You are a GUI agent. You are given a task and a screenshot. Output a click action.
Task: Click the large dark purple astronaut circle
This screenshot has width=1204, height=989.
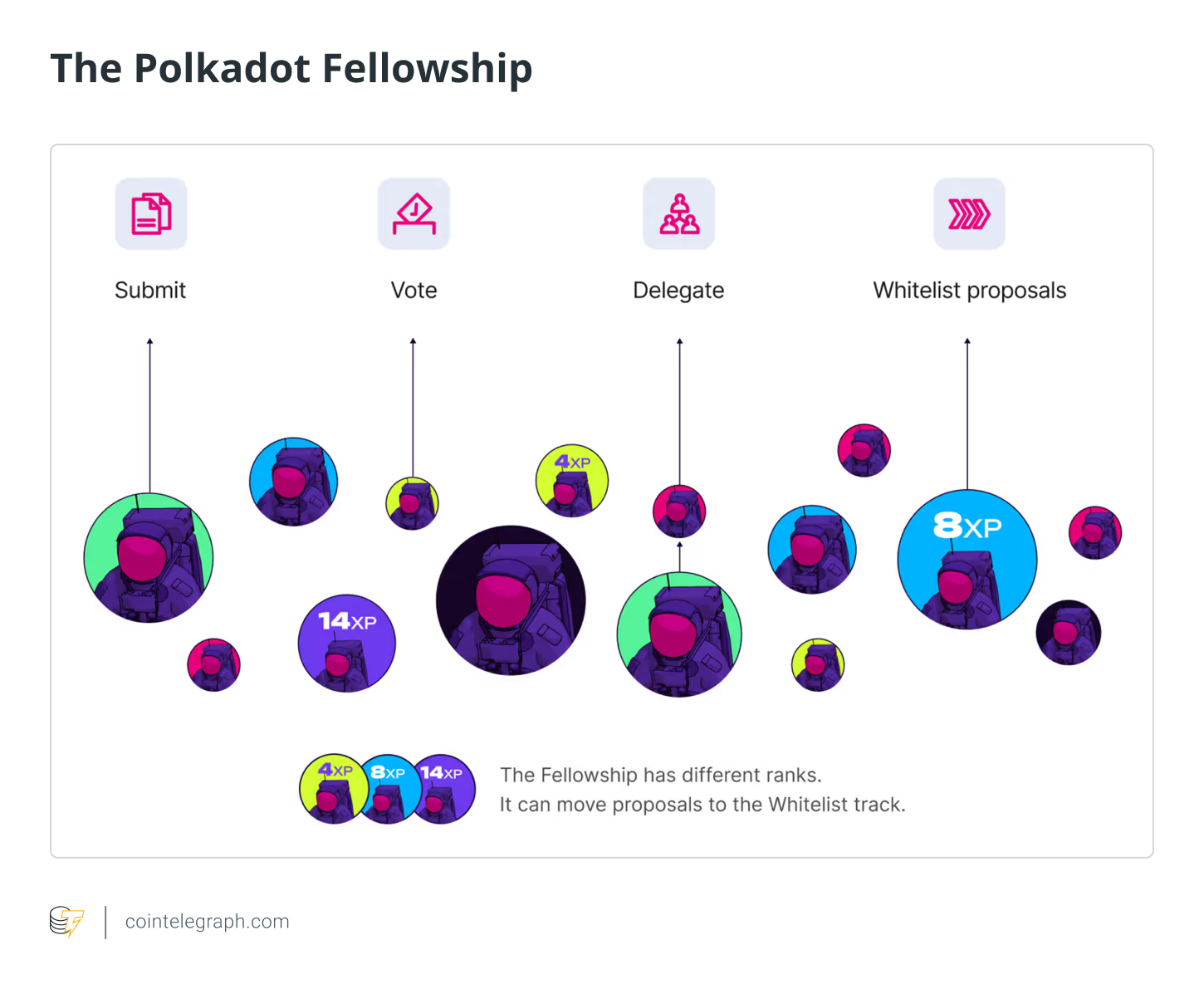[x=511, y=600]
